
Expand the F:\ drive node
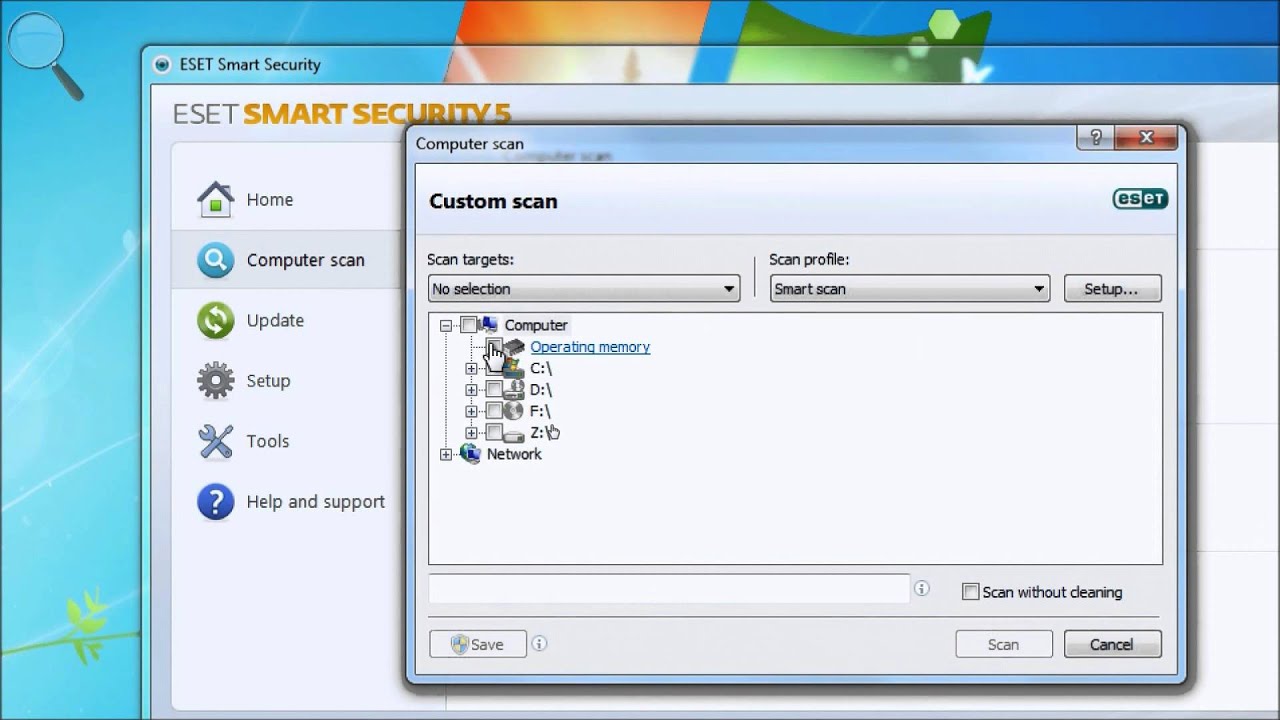click(x=471, y=412)
